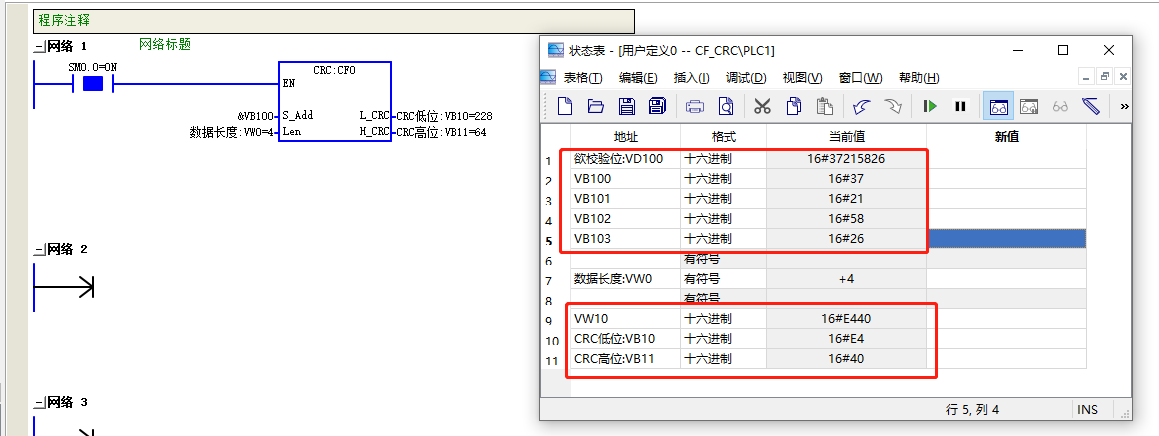The height and width of the screenshot is (436, 1159).
Task: Select the VB102 address cell
Action: pyautogui.click(x=625, y=219)
